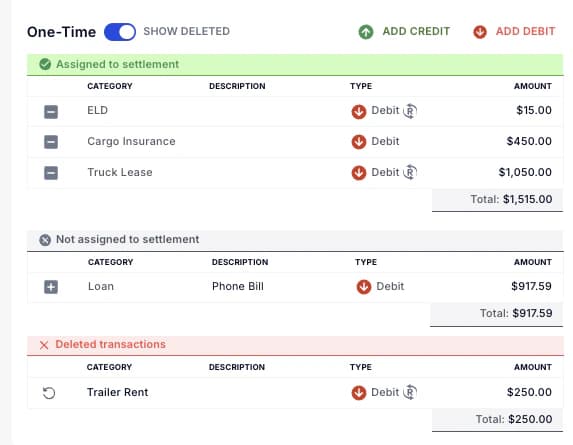Select the Truck Lease category cell
573x445 pixels.
[120, 172]
